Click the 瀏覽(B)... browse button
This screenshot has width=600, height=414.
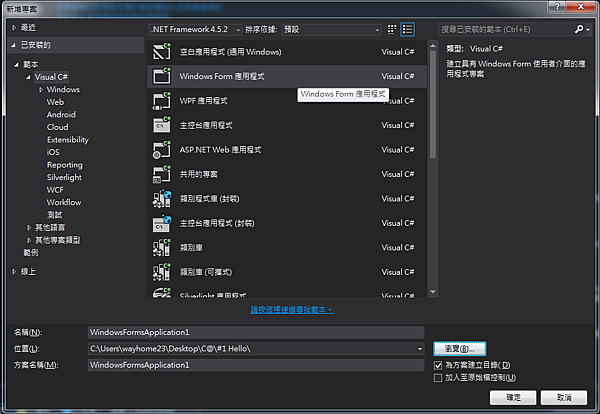pos(460,349)
